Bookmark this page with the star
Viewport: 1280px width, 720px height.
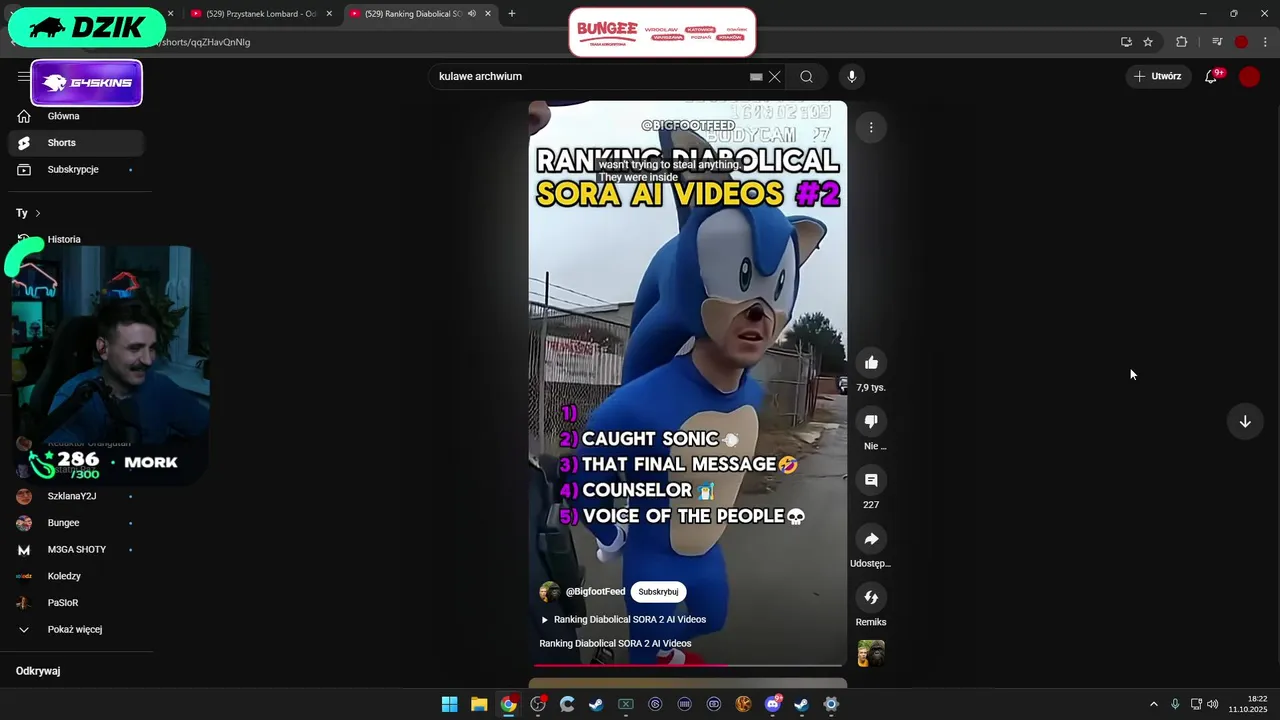[1148, 42]
